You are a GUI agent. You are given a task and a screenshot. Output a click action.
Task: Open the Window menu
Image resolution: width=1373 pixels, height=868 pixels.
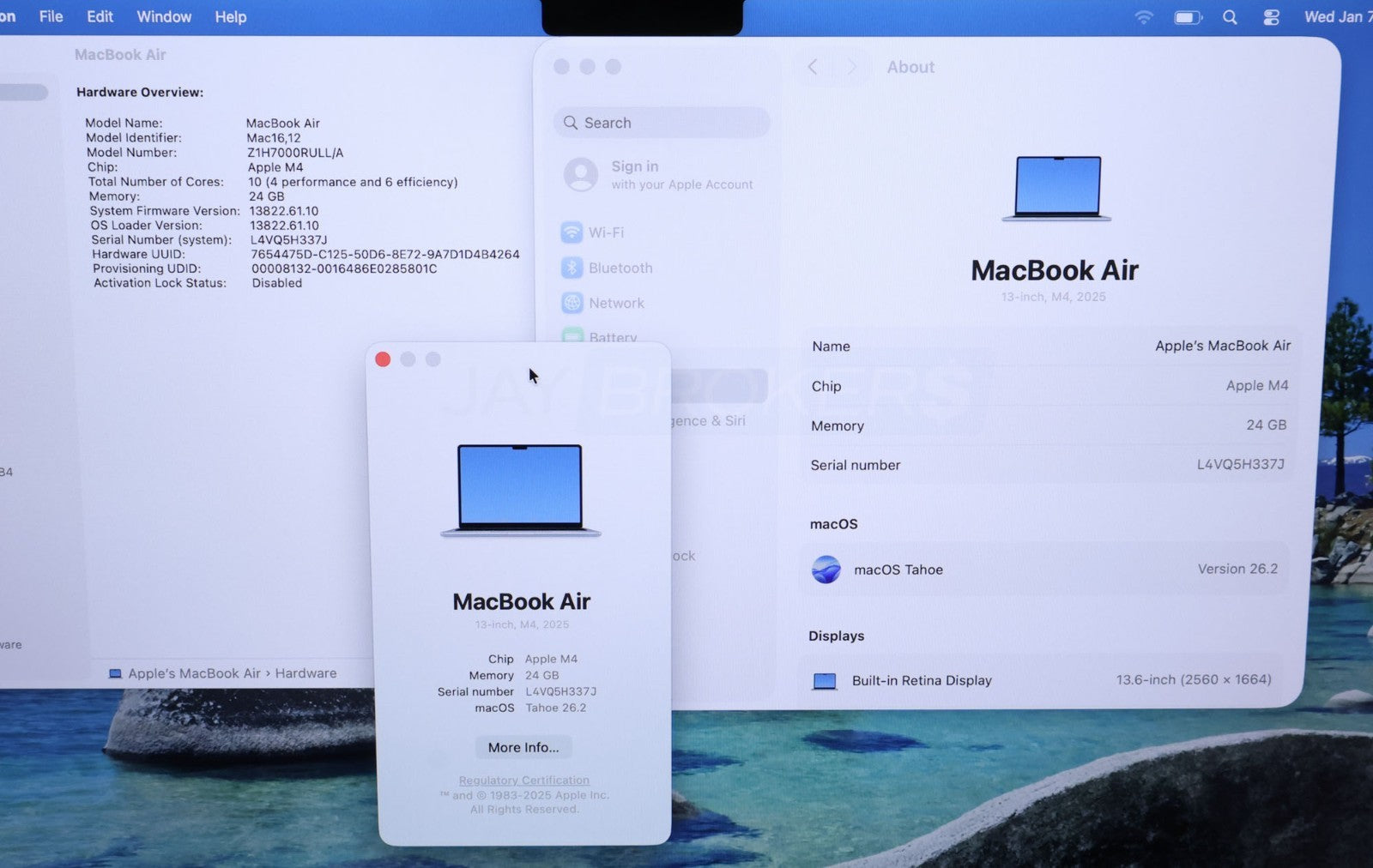(x=164, y=16)
